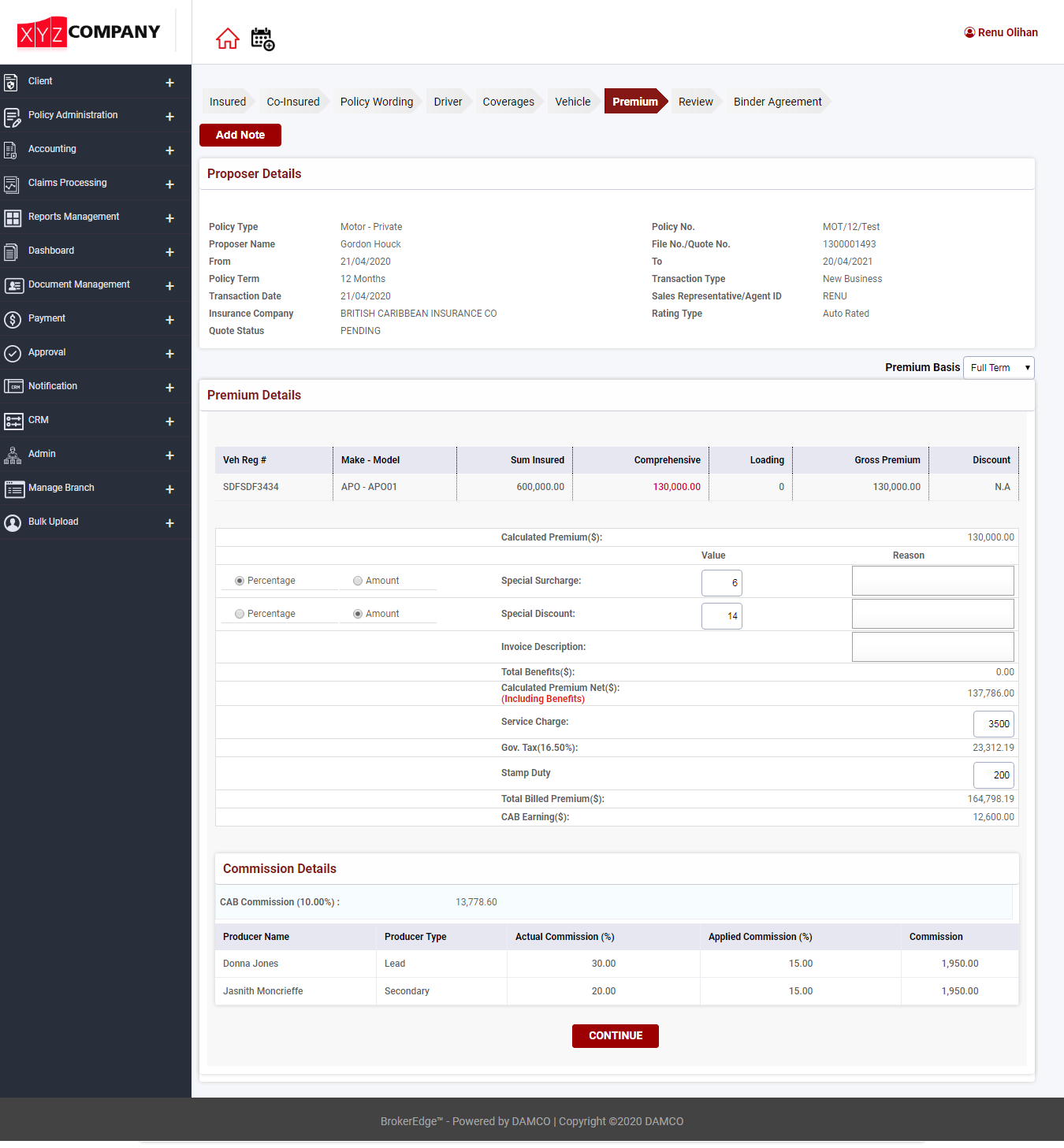Expand the Client menu plus
Image resolution: width=1064 pixels, height=1148 pixels.
click(169, 83)
